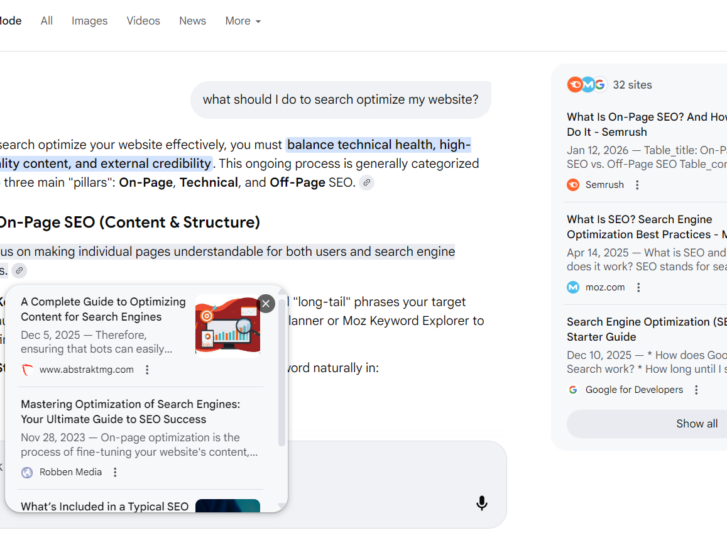Viewport: 727px width, 545px height.
Task: Click the '32 sites' label
Action: coord(632,85)
